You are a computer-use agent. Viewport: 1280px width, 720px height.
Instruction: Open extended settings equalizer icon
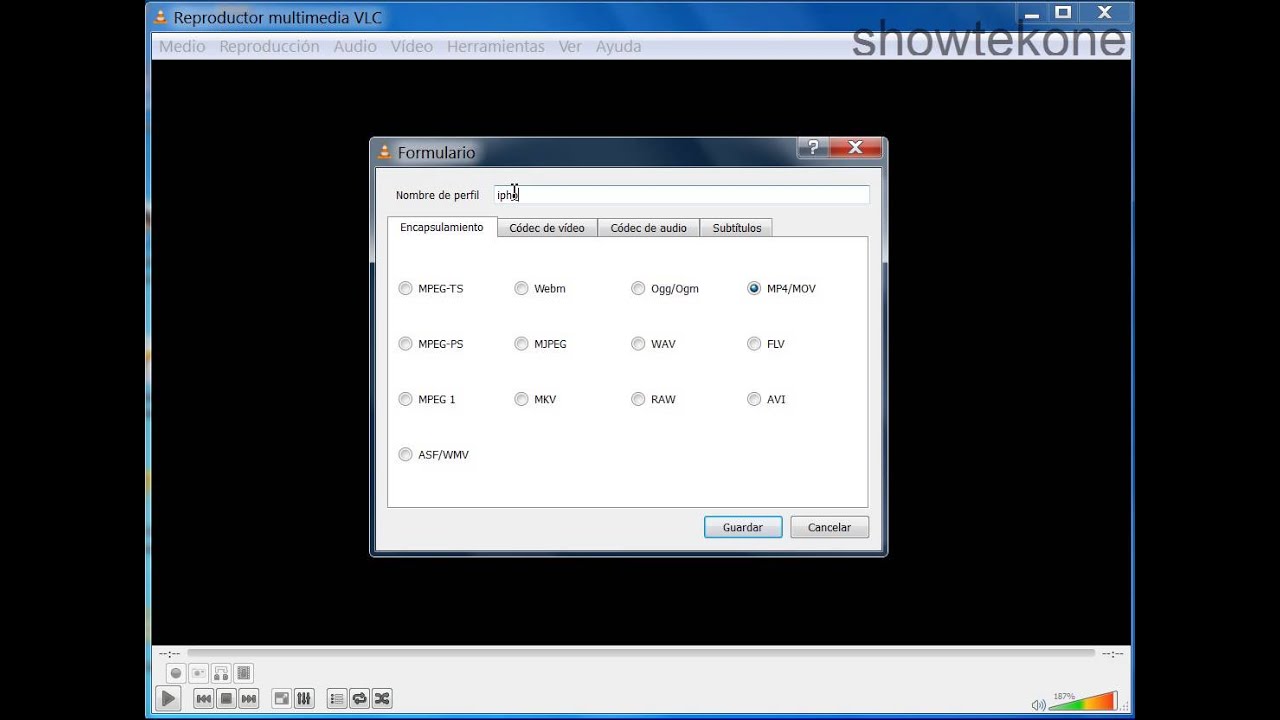pos(305,699)
